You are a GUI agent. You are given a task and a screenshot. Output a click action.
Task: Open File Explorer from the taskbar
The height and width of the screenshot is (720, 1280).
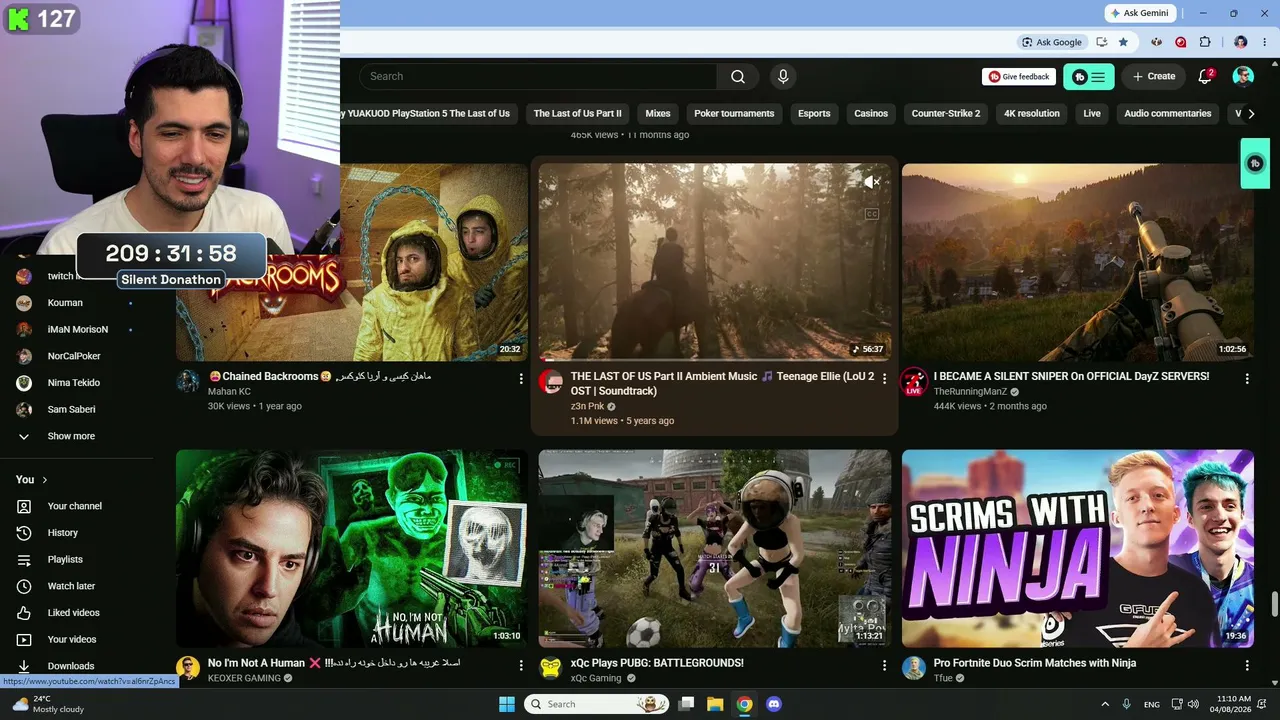715,704
